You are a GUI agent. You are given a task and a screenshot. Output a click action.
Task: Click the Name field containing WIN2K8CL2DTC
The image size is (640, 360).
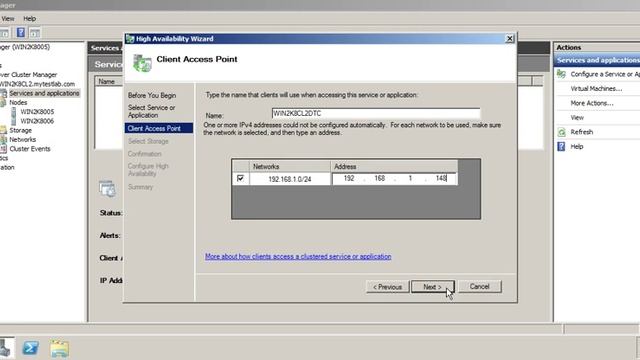(376, 113)
